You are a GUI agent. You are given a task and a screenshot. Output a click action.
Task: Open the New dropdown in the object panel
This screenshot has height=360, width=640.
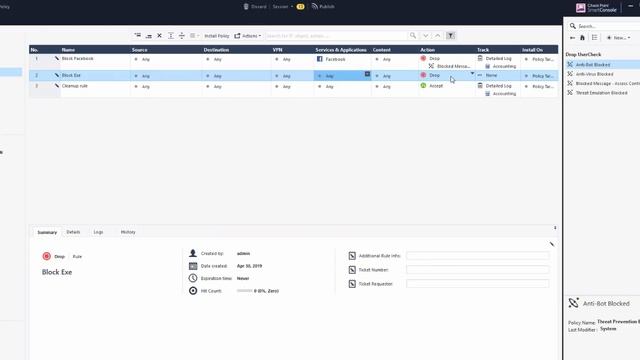[x=618, y=38]
